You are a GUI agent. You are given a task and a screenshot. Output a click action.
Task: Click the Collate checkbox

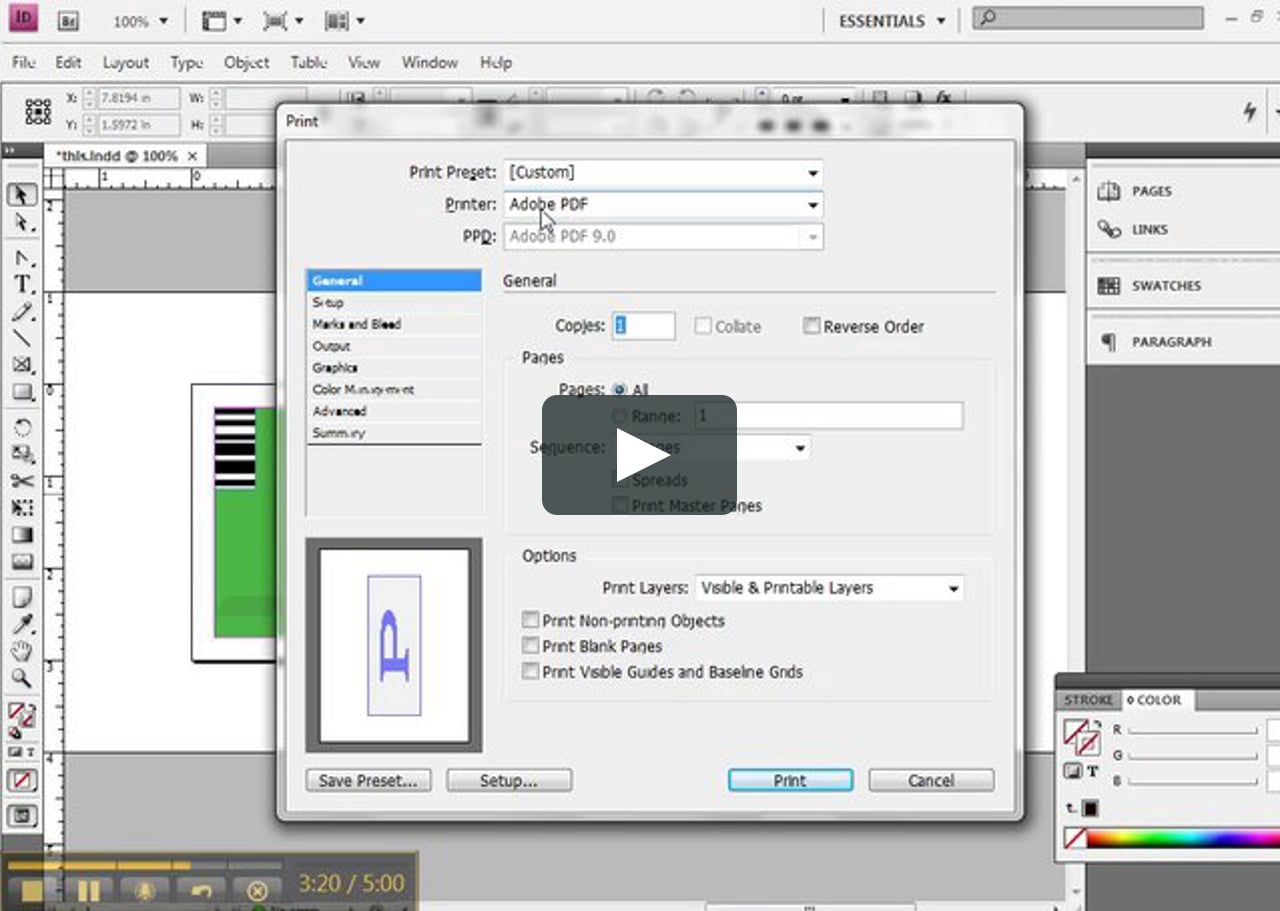(703, 326)
